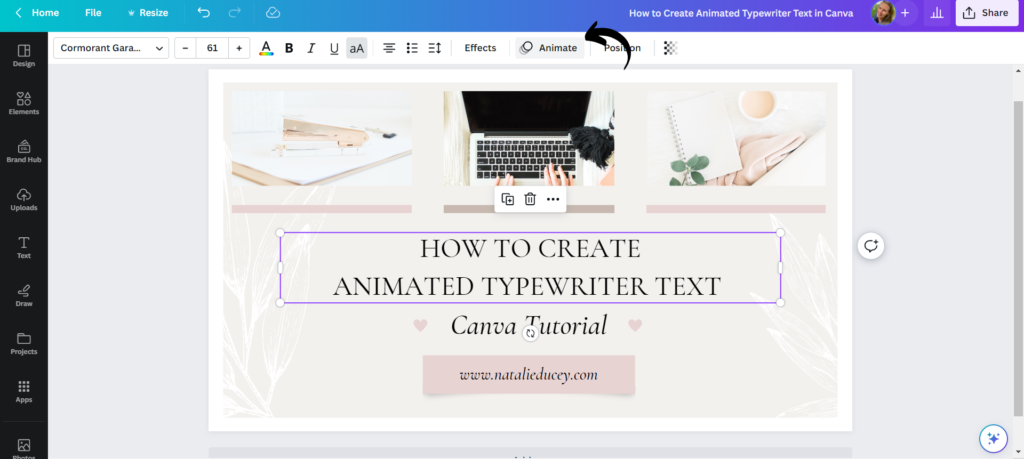
Task: Open Brand Hub in sidebar
Action: (24, 151)
